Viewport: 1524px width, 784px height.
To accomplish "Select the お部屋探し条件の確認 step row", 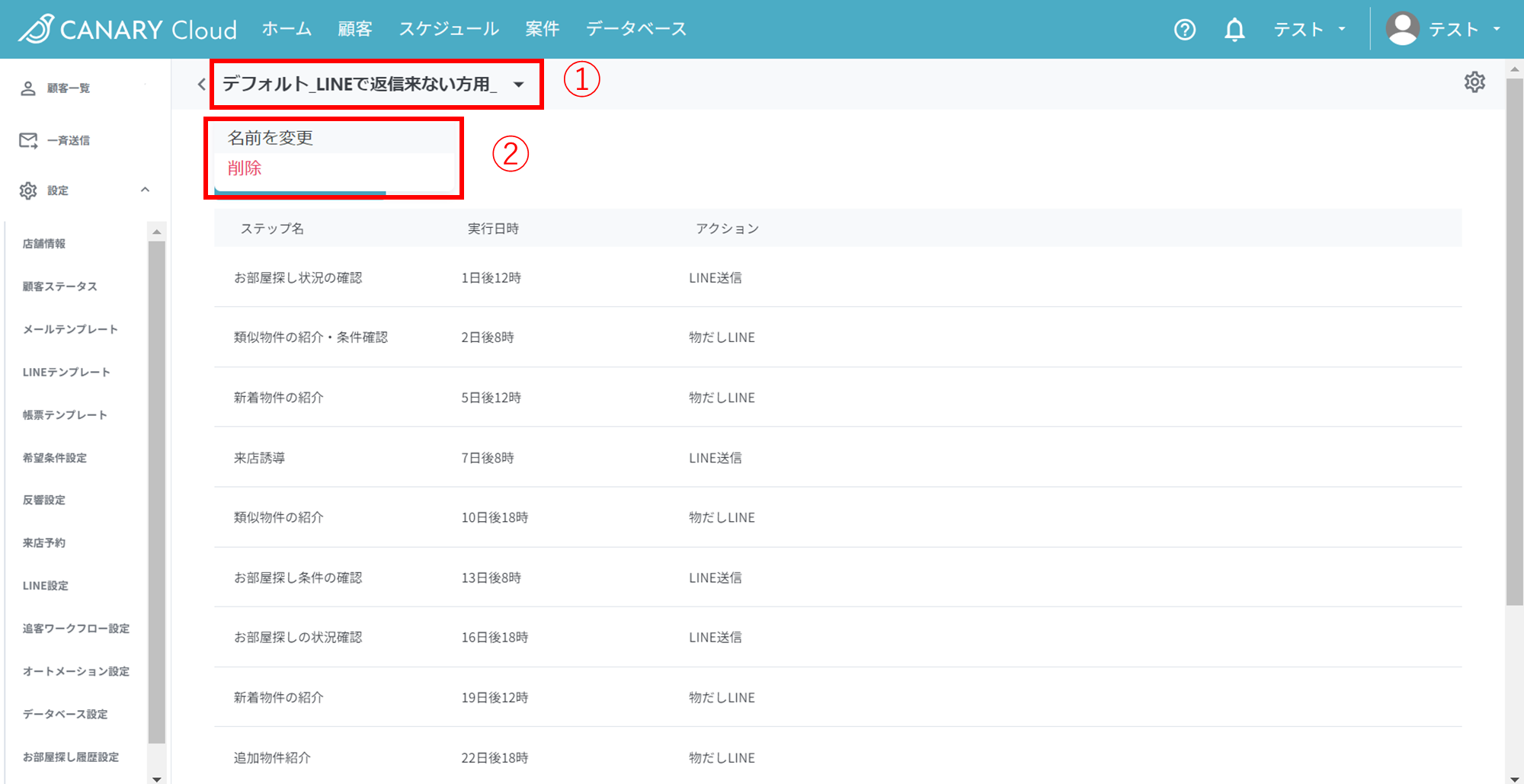I will pyautogui.click(x=837, y=578).
